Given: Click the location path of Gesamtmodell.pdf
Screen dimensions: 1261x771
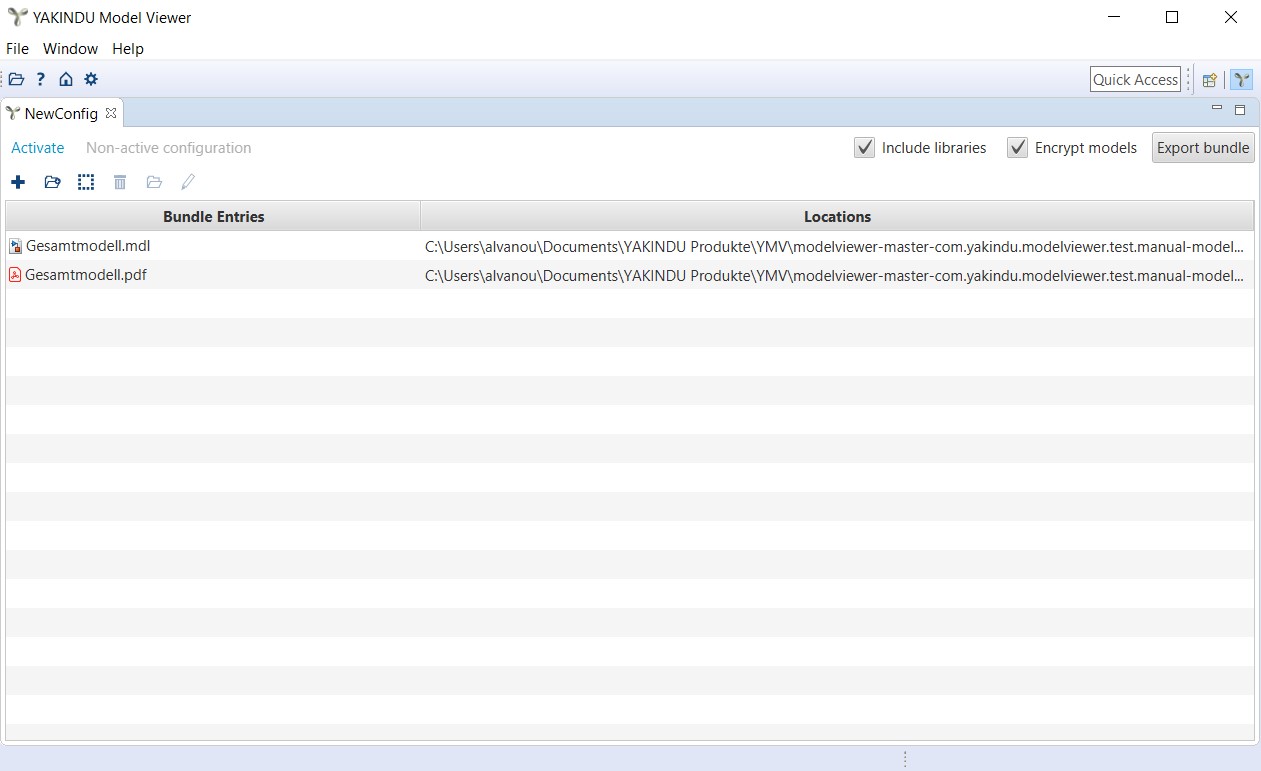Looking at the screenshot, I should 835,275.
